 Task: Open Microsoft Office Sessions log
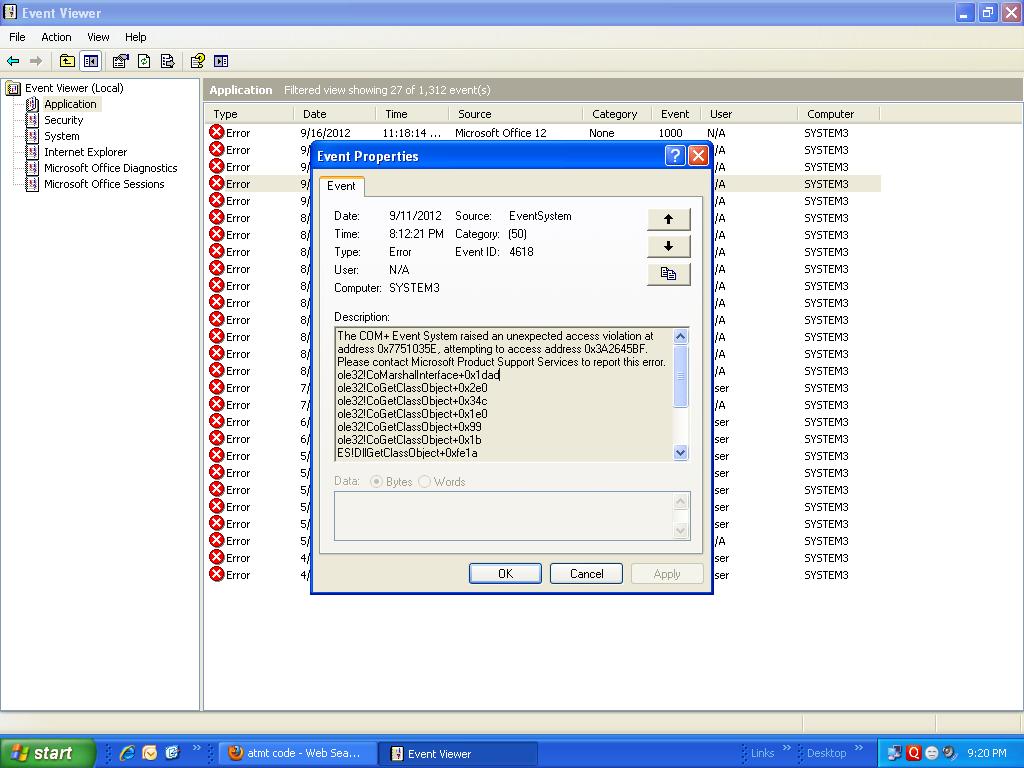click(104, 184)
